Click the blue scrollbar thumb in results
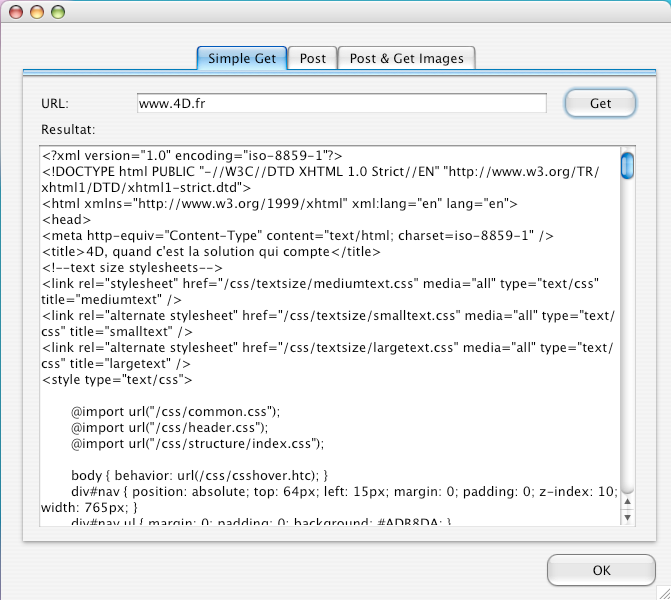This screenshot has height=600, width=671. (627, 164)
